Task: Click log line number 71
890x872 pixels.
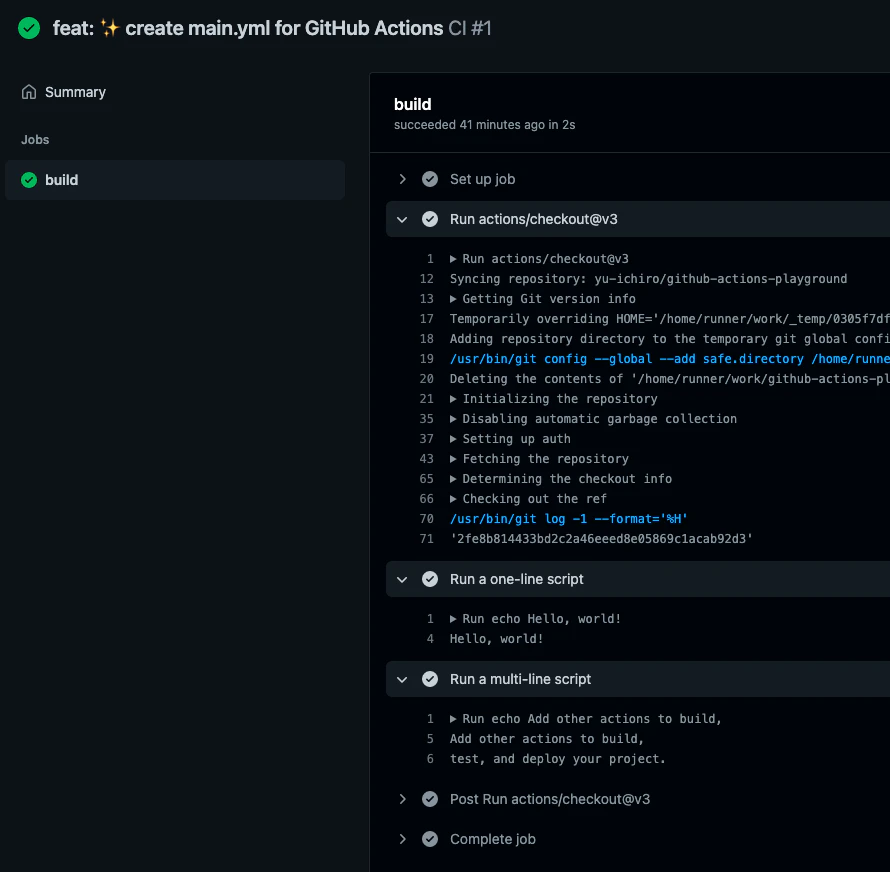Action: pyautogui.click(x=426, y=539)
